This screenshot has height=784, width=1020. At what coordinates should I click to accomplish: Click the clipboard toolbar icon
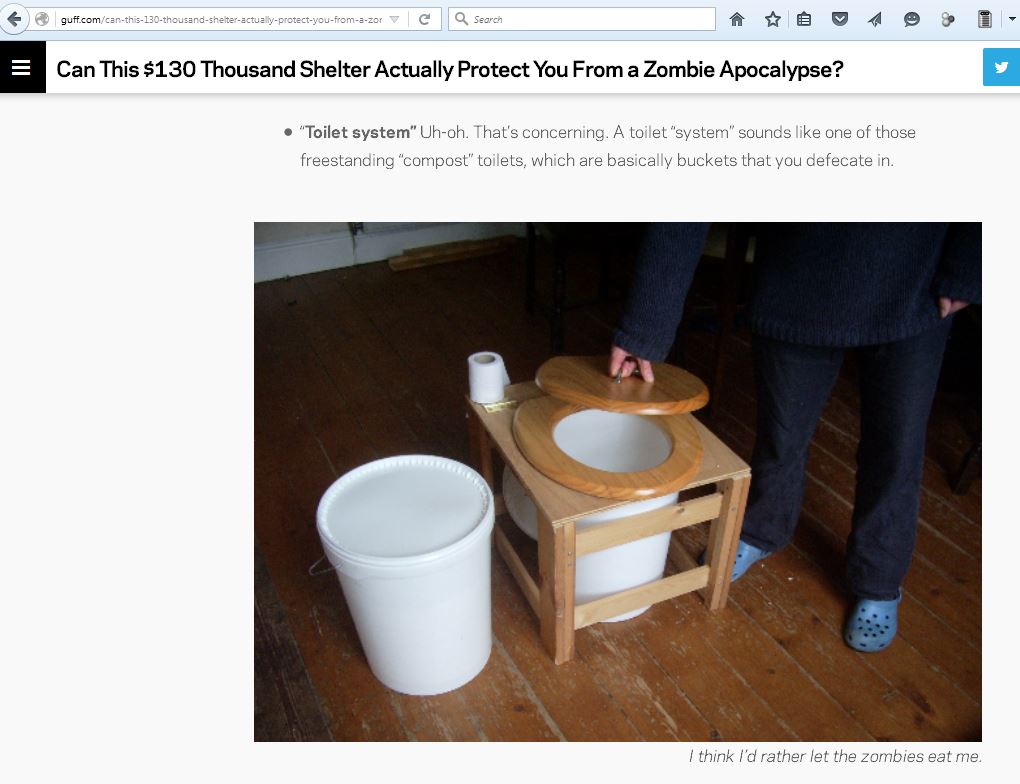(x=984, y=20)
